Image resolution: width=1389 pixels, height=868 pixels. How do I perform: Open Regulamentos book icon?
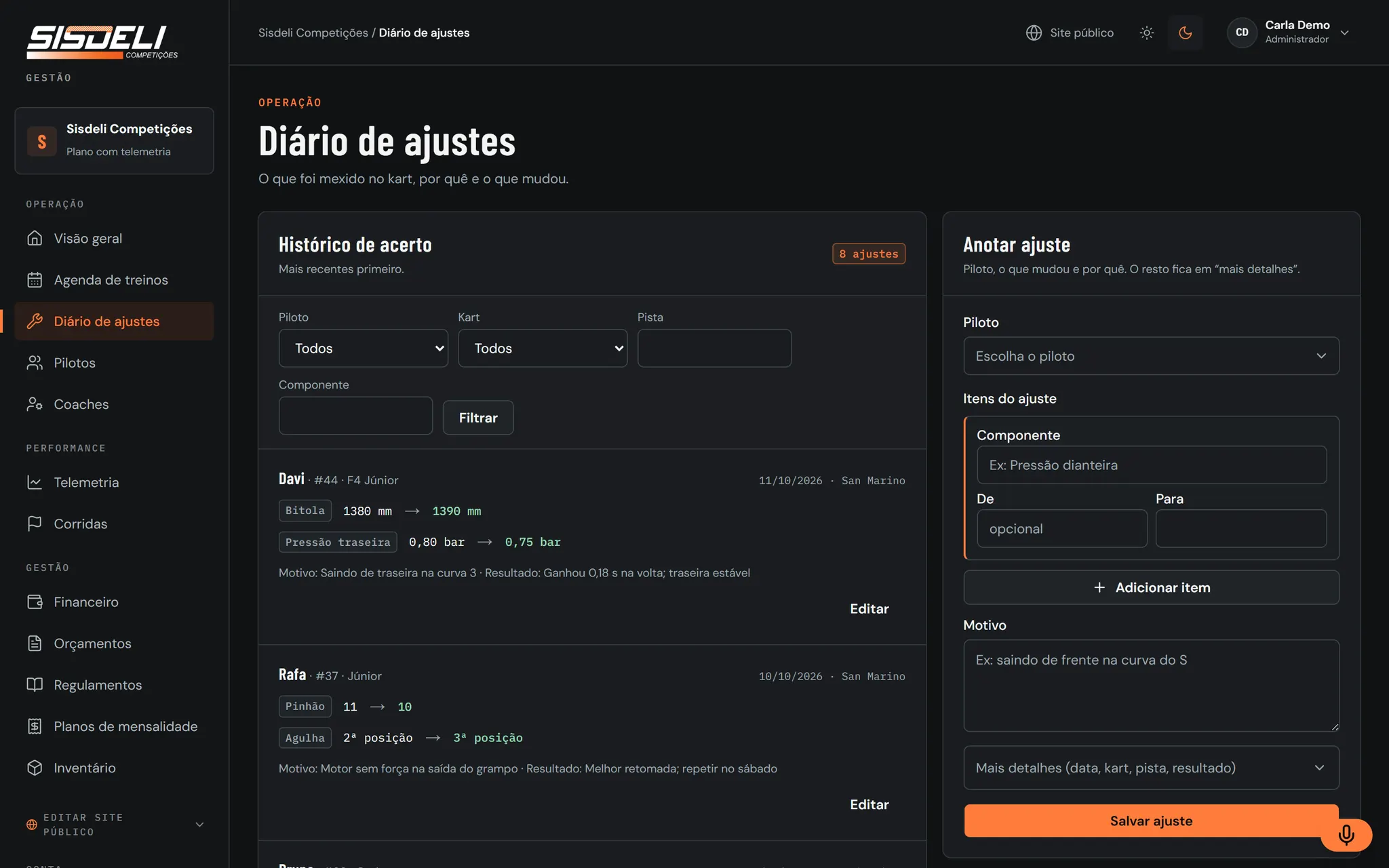pos(35,684)
